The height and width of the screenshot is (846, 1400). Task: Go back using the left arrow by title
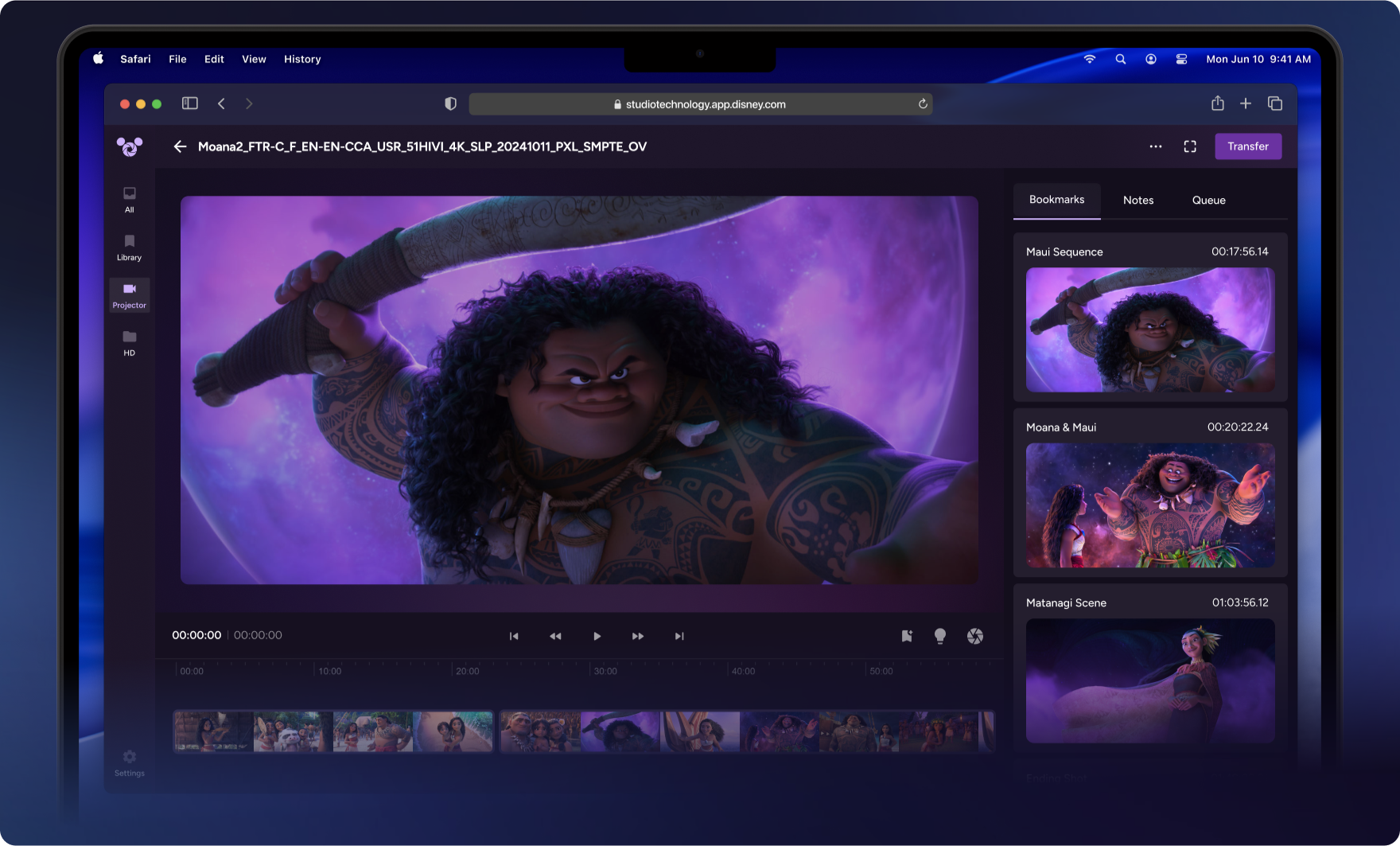pyautogui.click(x=181, y=146)
